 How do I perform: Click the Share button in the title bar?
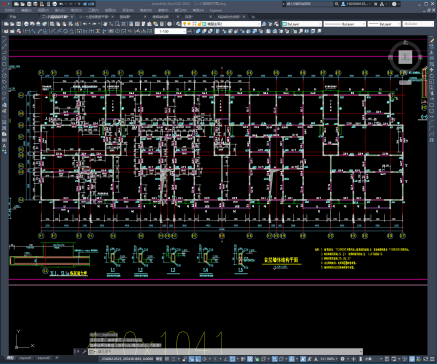coord(88,4)
